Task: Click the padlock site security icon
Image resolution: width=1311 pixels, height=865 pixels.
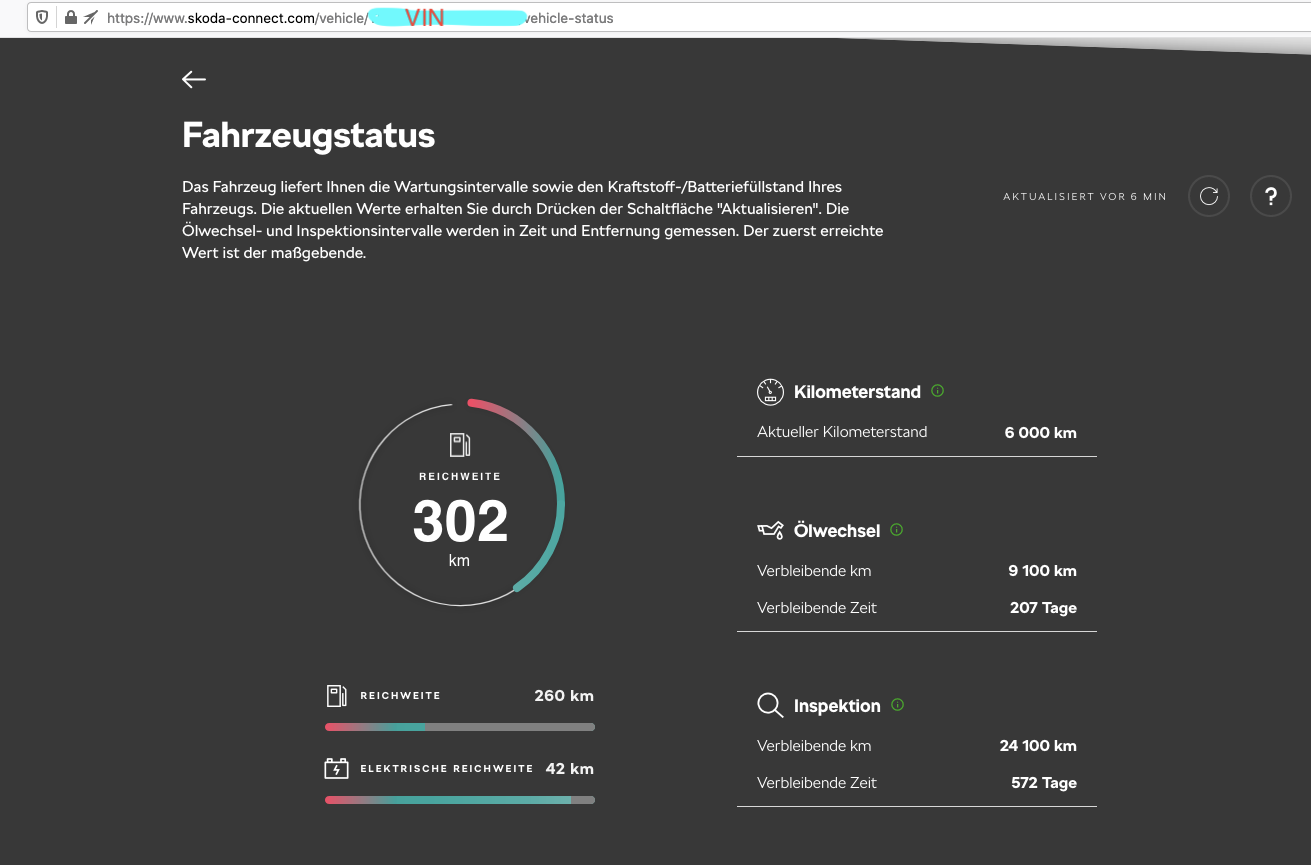Action: (70, 18)
